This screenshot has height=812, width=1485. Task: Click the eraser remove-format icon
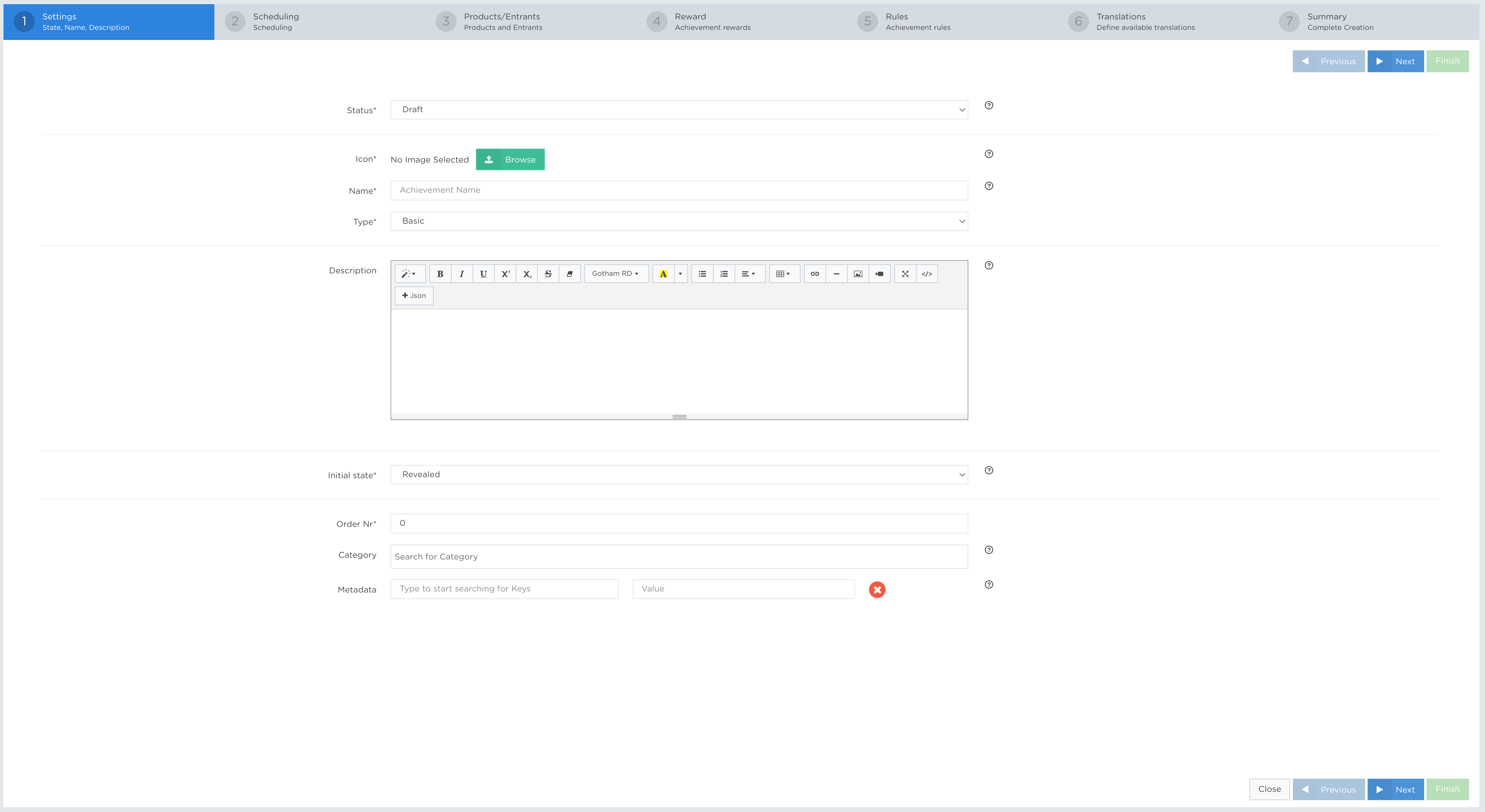[569, 274]
